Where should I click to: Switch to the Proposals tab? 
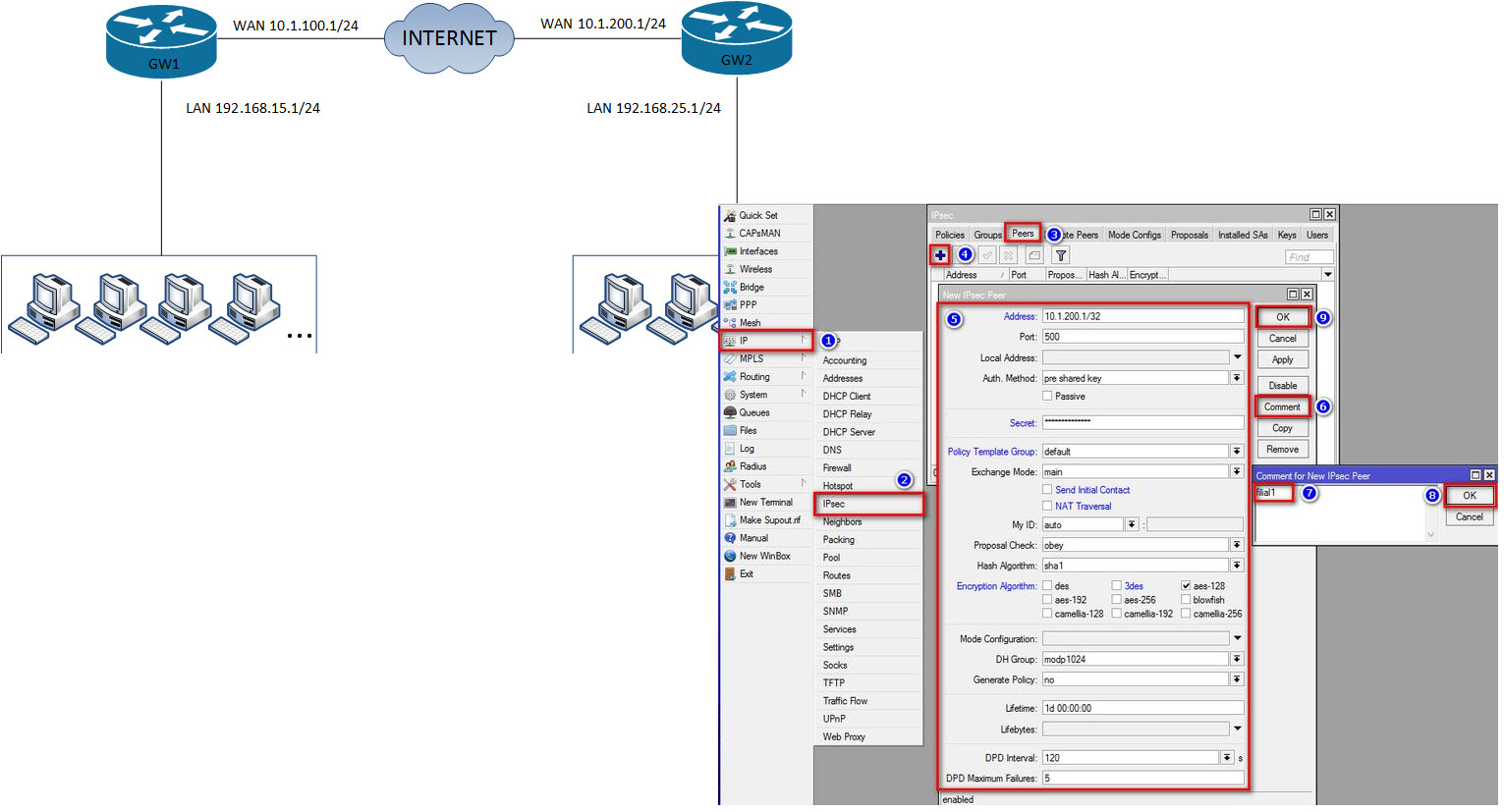(1189, 235)
